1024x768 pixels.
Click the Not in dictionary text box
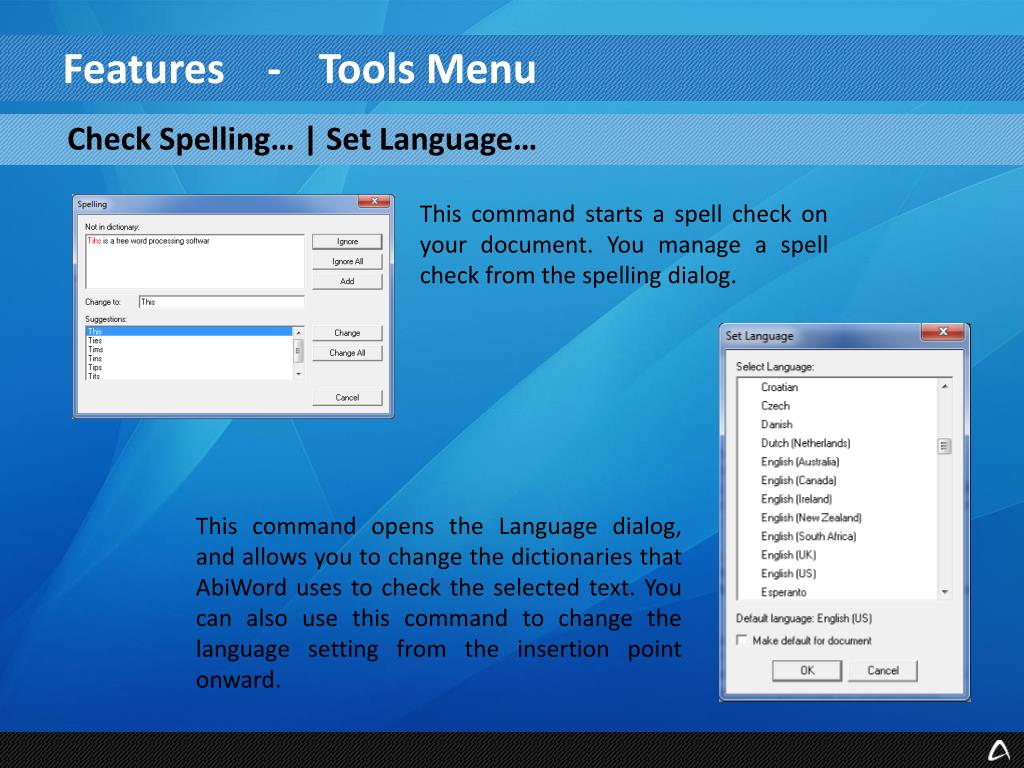195,261
